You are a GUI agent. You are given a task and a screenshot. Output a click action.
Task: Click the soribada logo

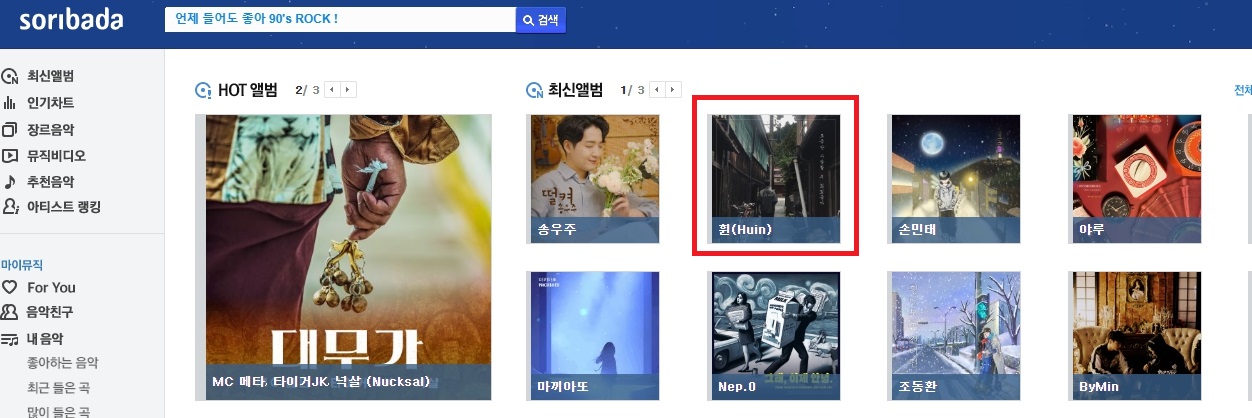pos(70,20)
